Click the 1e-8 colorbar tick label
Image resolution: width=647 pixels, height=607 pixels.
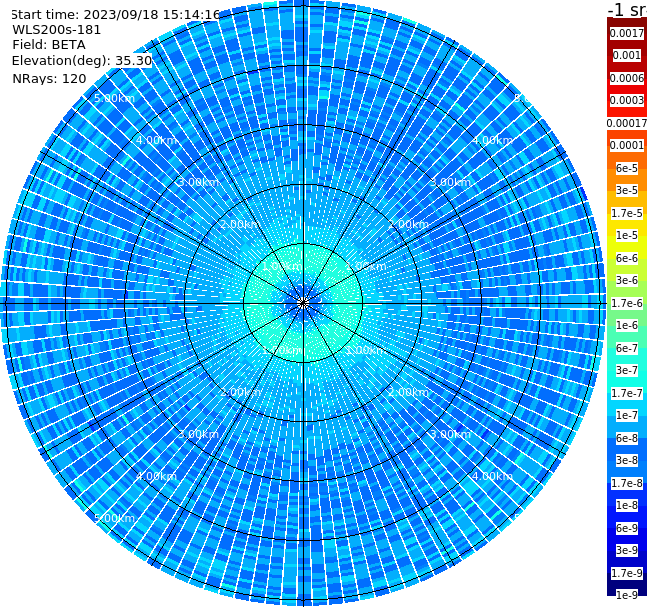(x=627, y=505)
